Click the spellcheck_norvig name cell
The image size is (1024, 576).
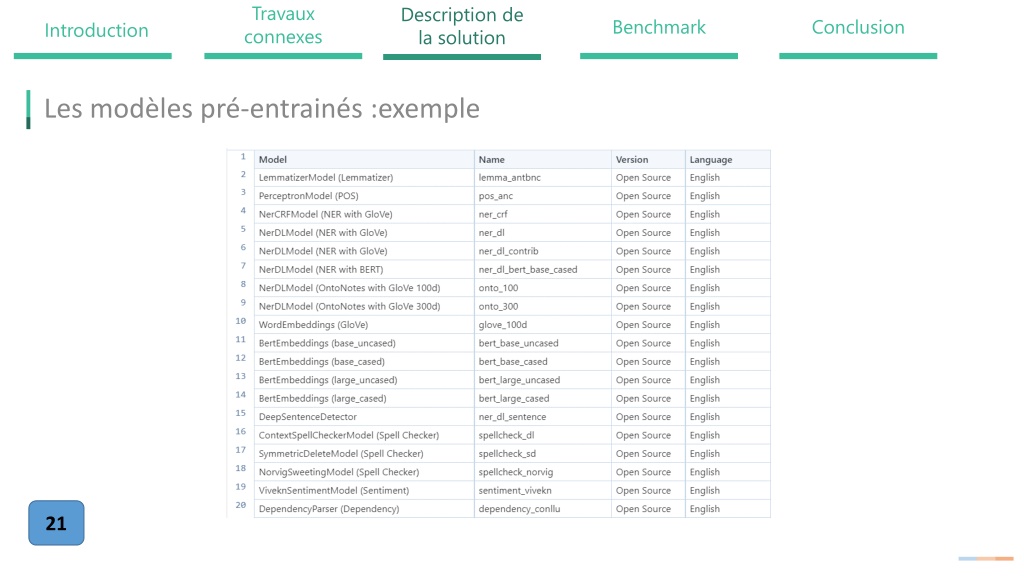[x=543, y=472]
